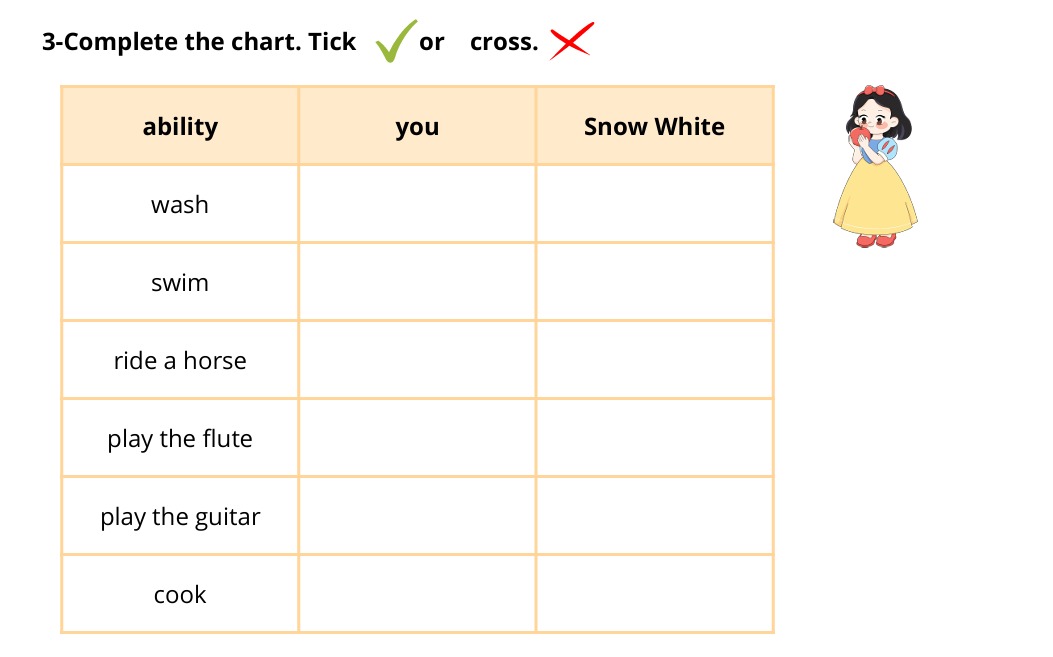
Task: Click the Snow White cell for wash
Action: 655,204
